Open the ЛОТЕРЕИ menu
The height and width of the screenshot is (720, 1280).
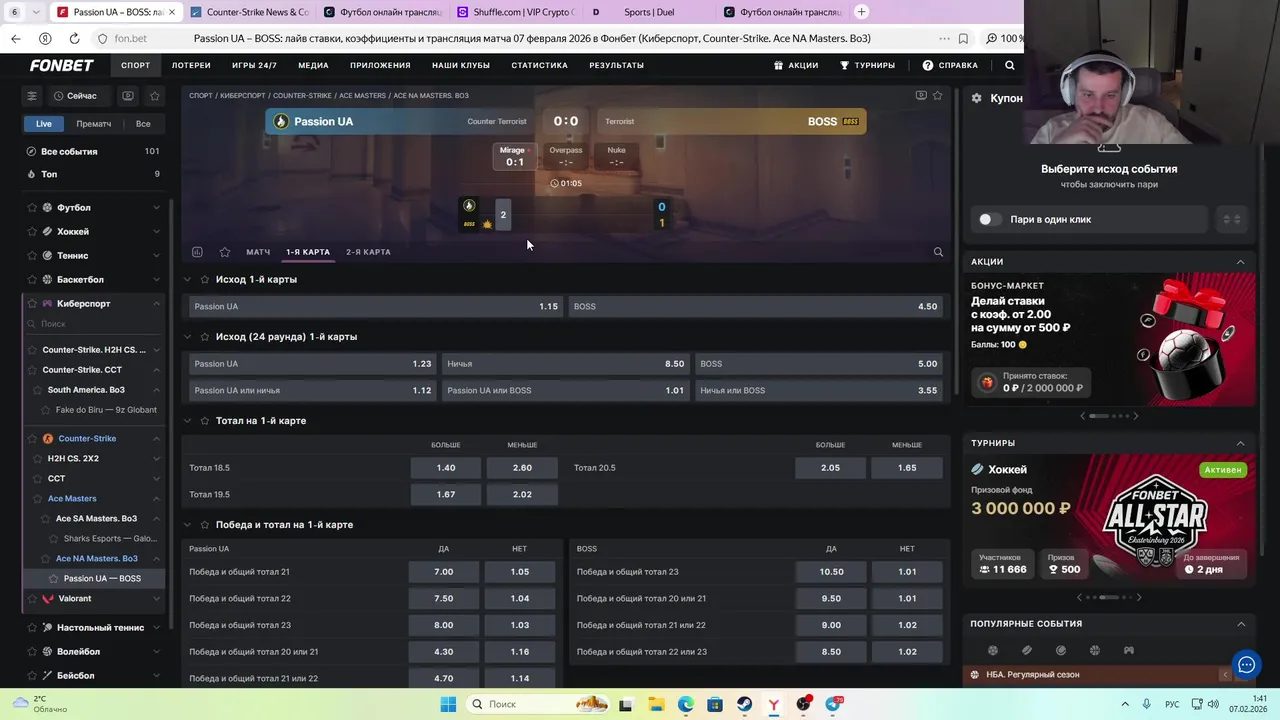(x=191, y=65)
